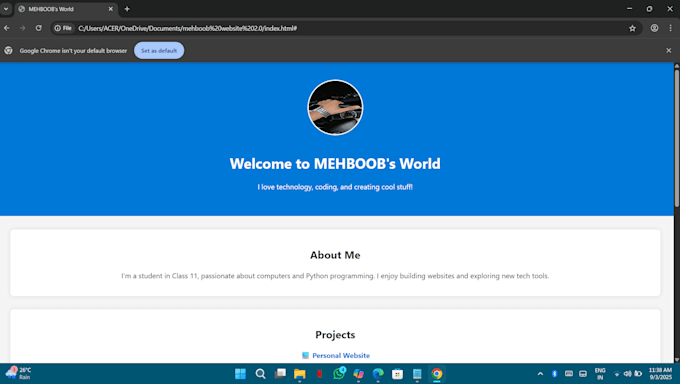Click the volume speaker icon
The width and height of the screenshot is (680, 384).
click(x=628, y=374)
